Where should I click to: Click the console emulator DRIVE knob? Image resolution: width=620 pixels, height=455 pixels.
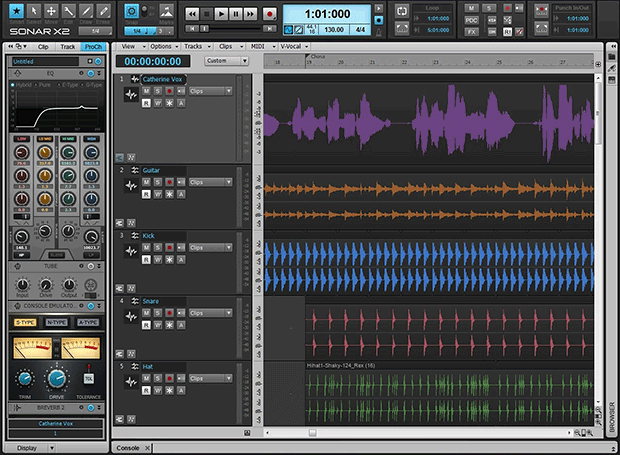pyautogui.click(x=57, y=378)
